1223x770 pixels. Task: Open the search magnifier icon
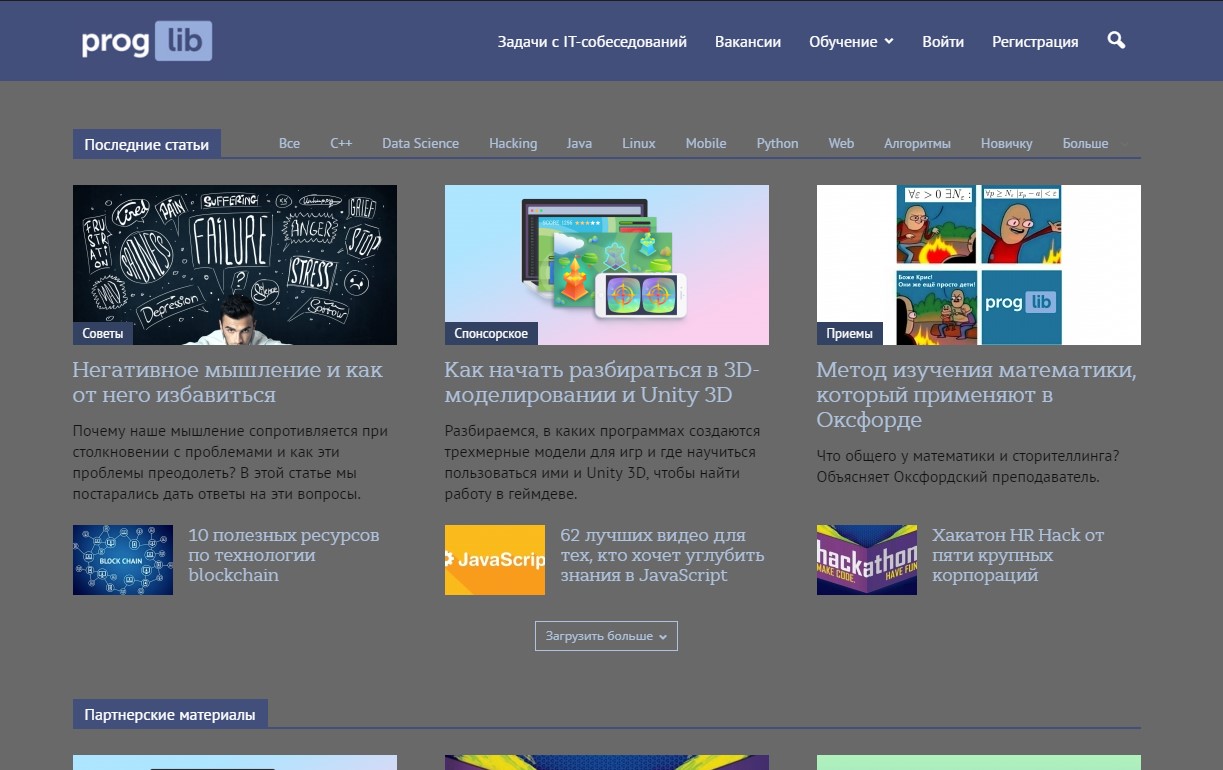[1117, 41]
